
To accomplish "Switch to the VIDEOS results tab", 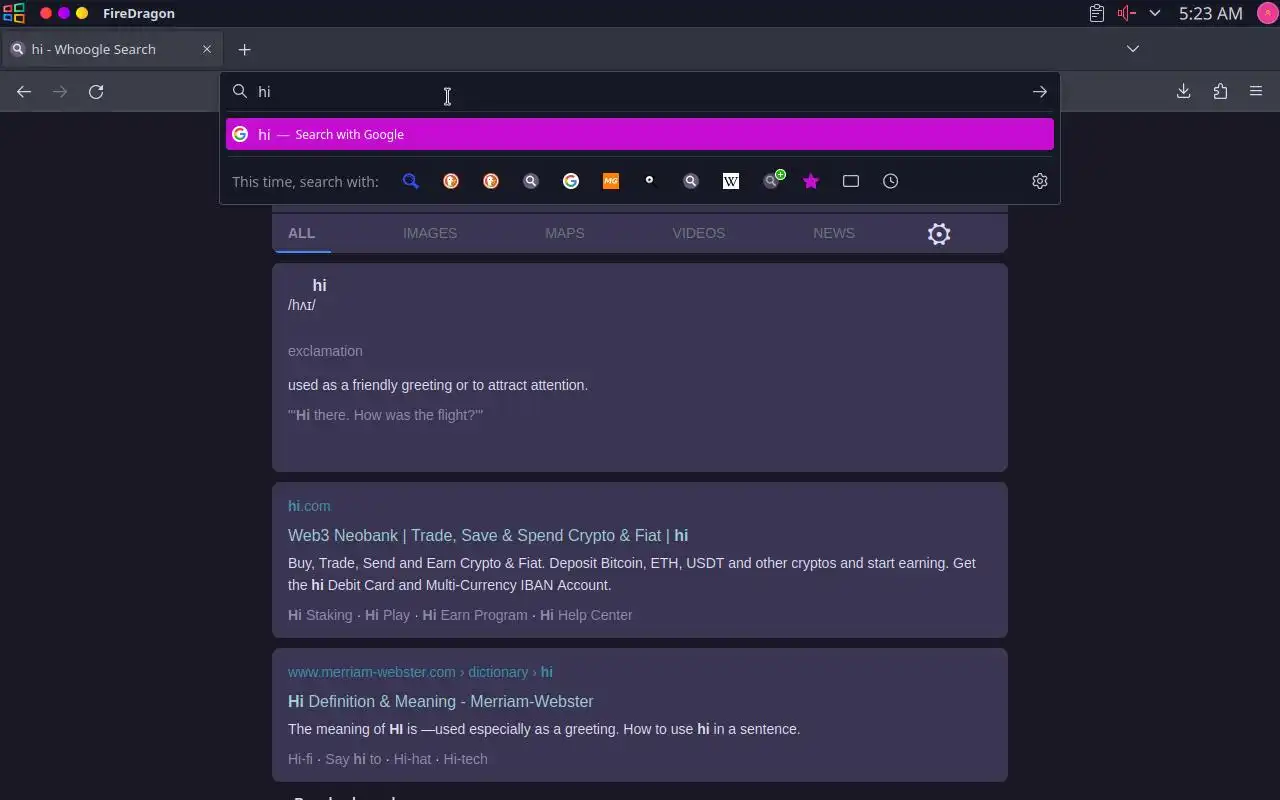I will pos(699,233).
